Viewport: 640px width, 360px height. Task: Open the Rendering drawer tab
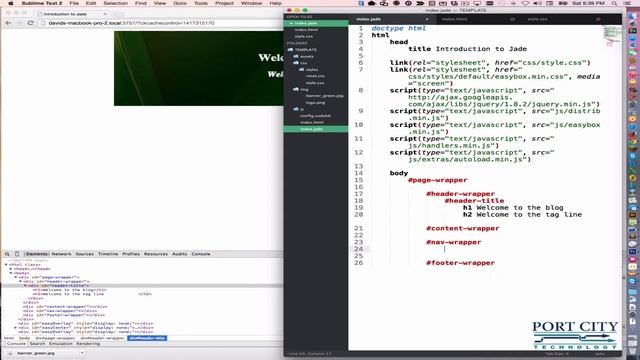[x=88, y=344]
